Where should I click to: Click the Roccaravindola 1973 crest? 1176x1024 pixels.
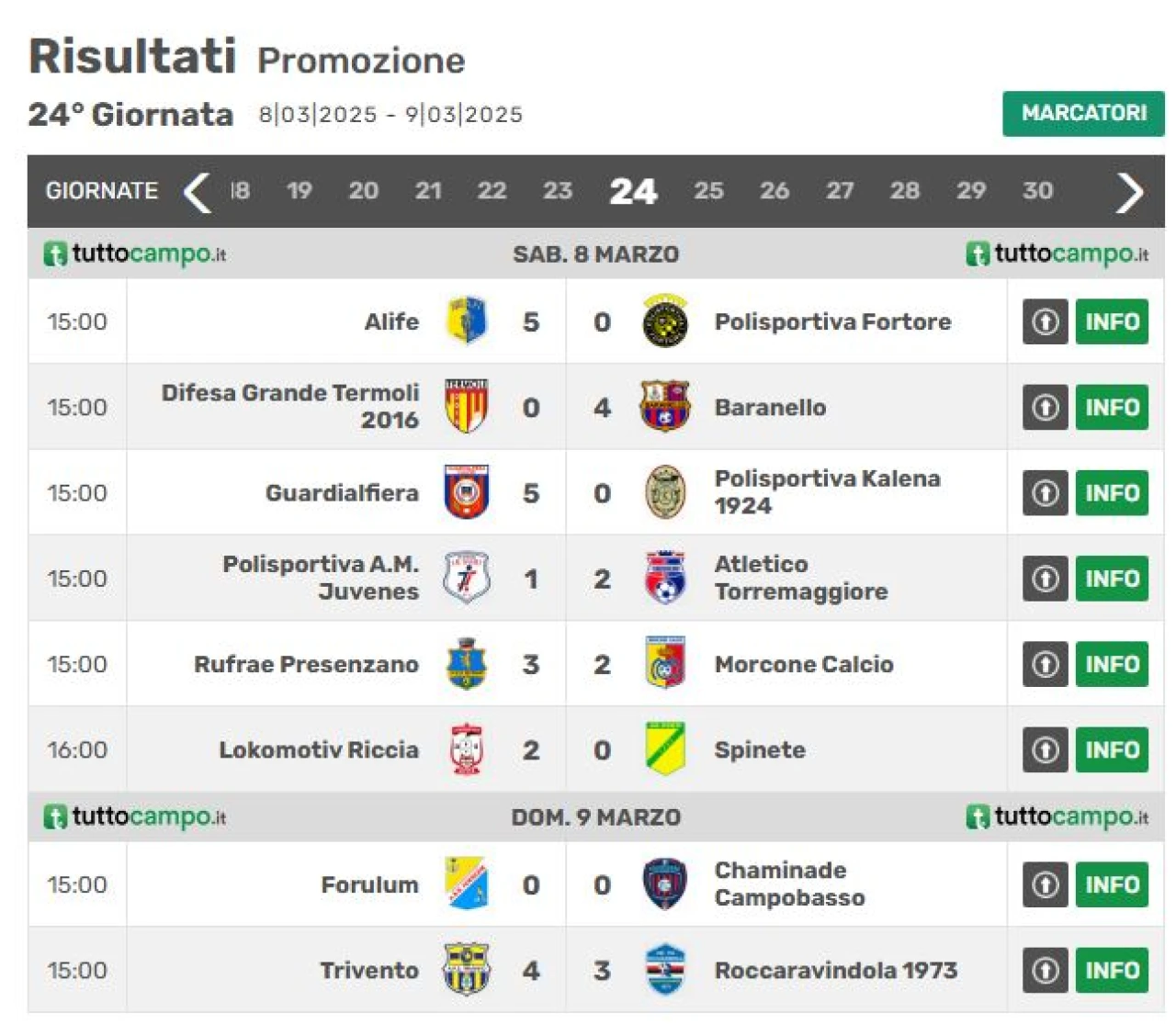pos(664,970)
